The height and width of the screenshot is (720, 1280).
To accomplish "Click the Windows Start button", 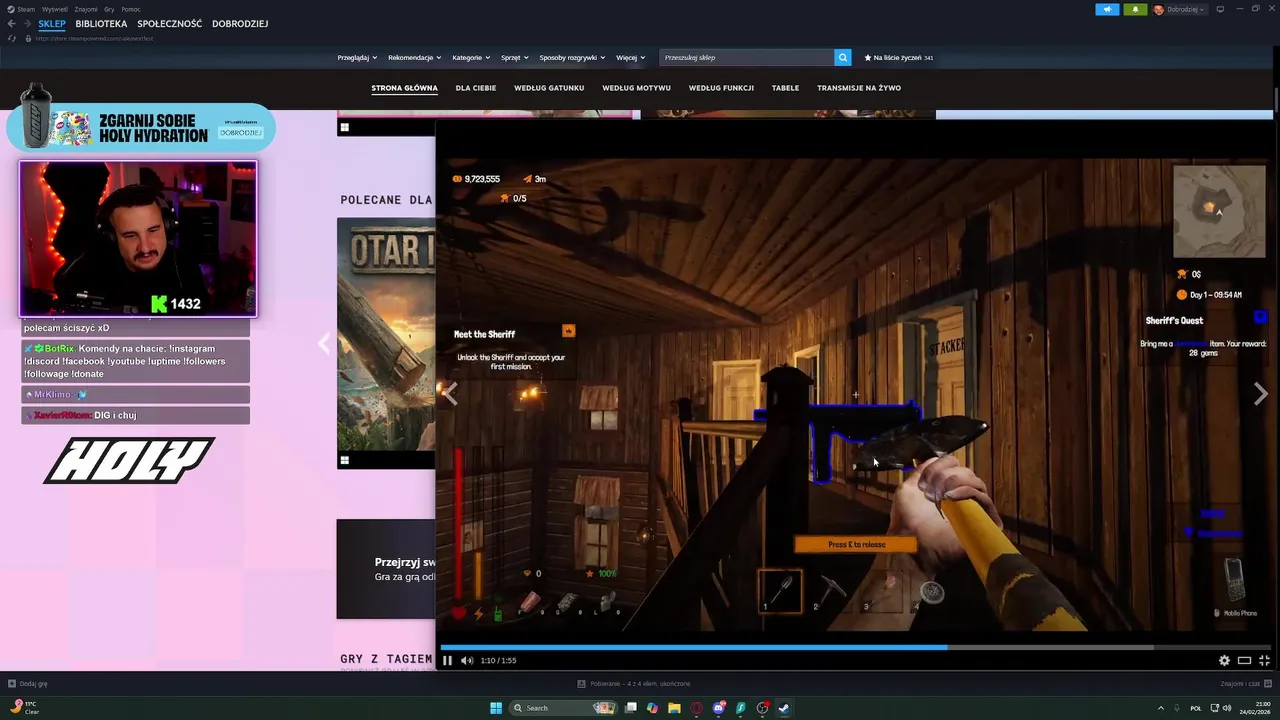I will point(496,708).
